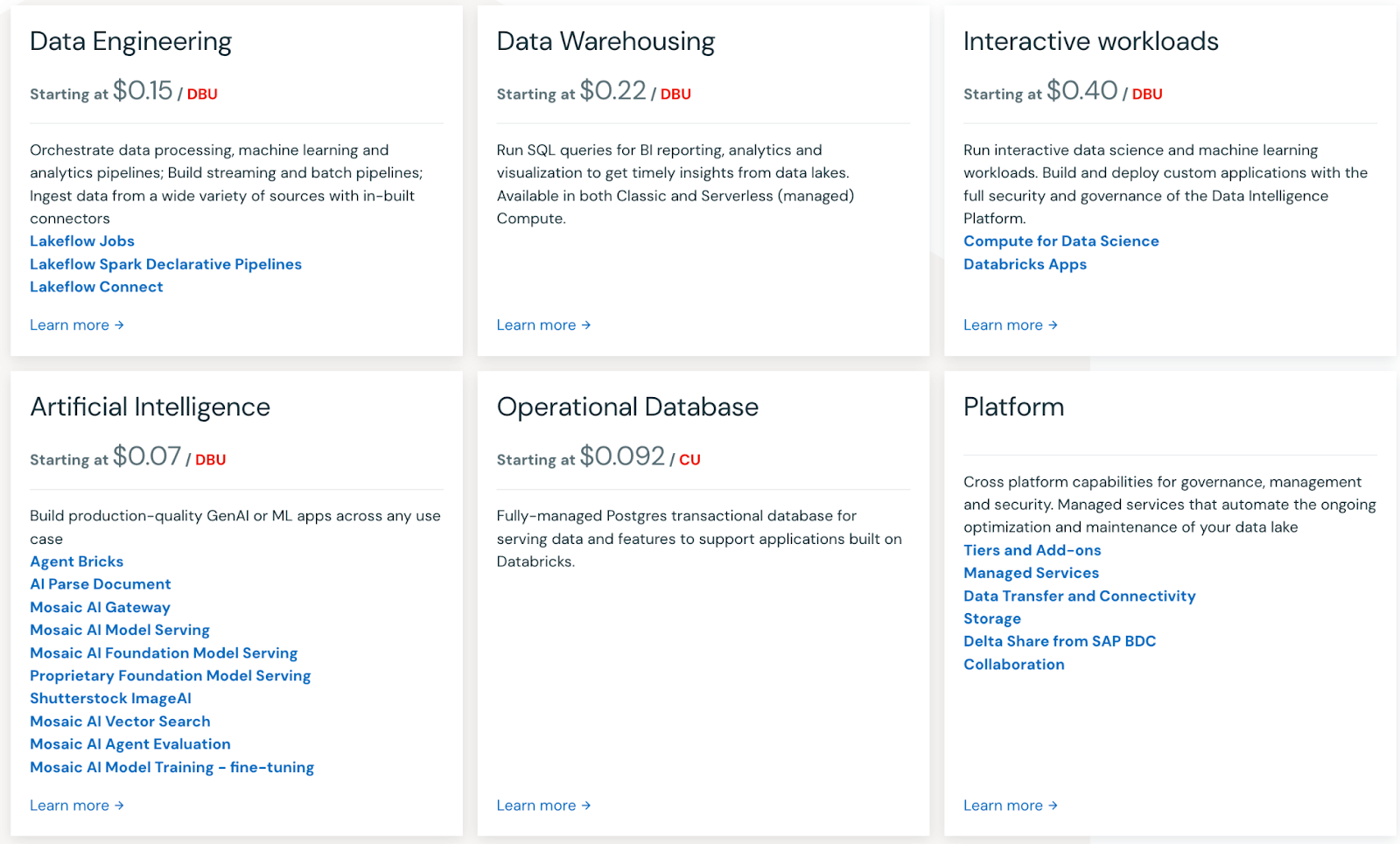Image resolution: width=1400 pixels, height=844 pixels.
Task: Click Learn more under Data Engineering
Action: tap(77, 325)
